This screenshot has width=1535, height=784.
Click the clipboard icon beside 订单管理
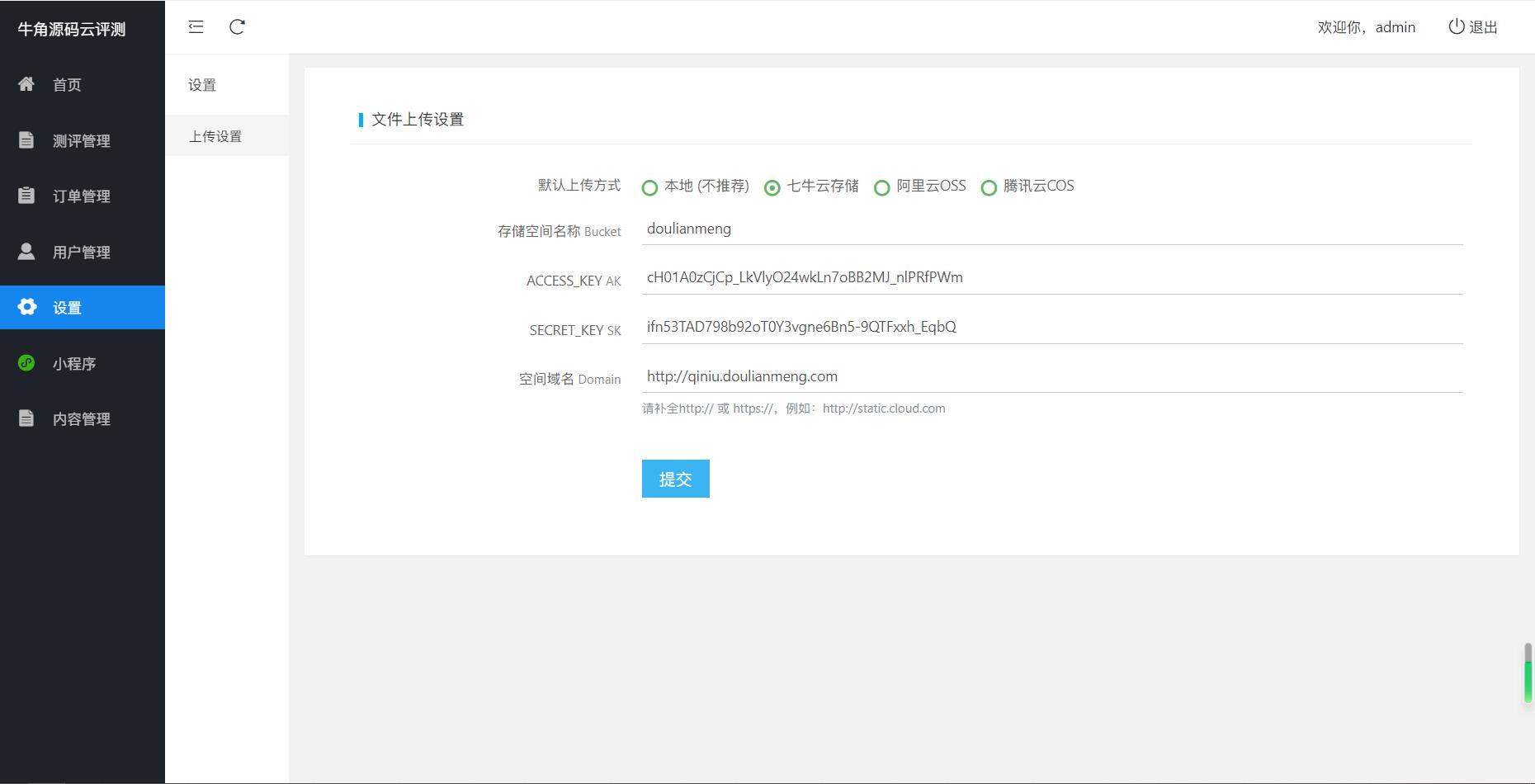point(26,196)
